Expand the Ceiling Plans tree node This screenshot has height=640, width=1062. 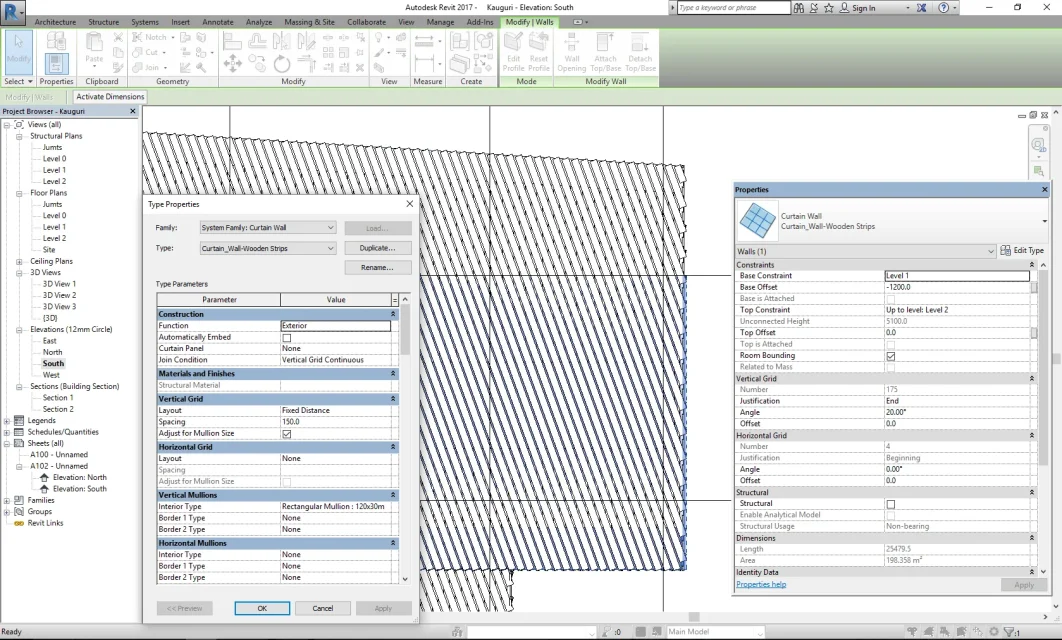click(19, 261)
